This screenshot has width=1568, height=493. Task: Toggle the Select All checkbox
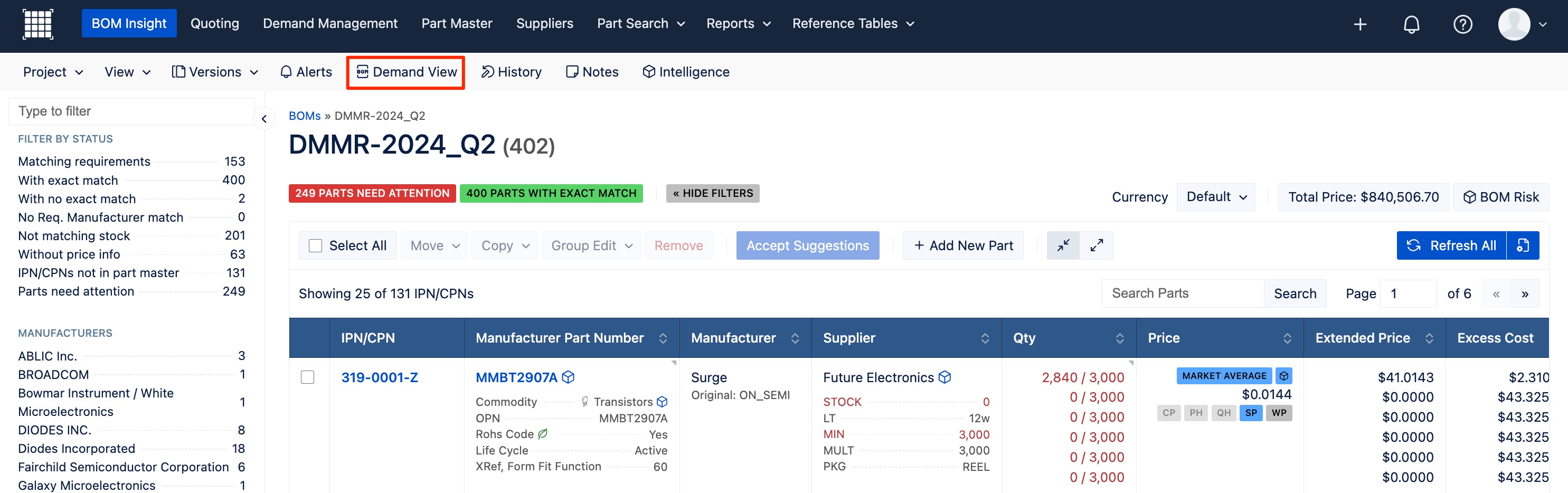[315, 246]
